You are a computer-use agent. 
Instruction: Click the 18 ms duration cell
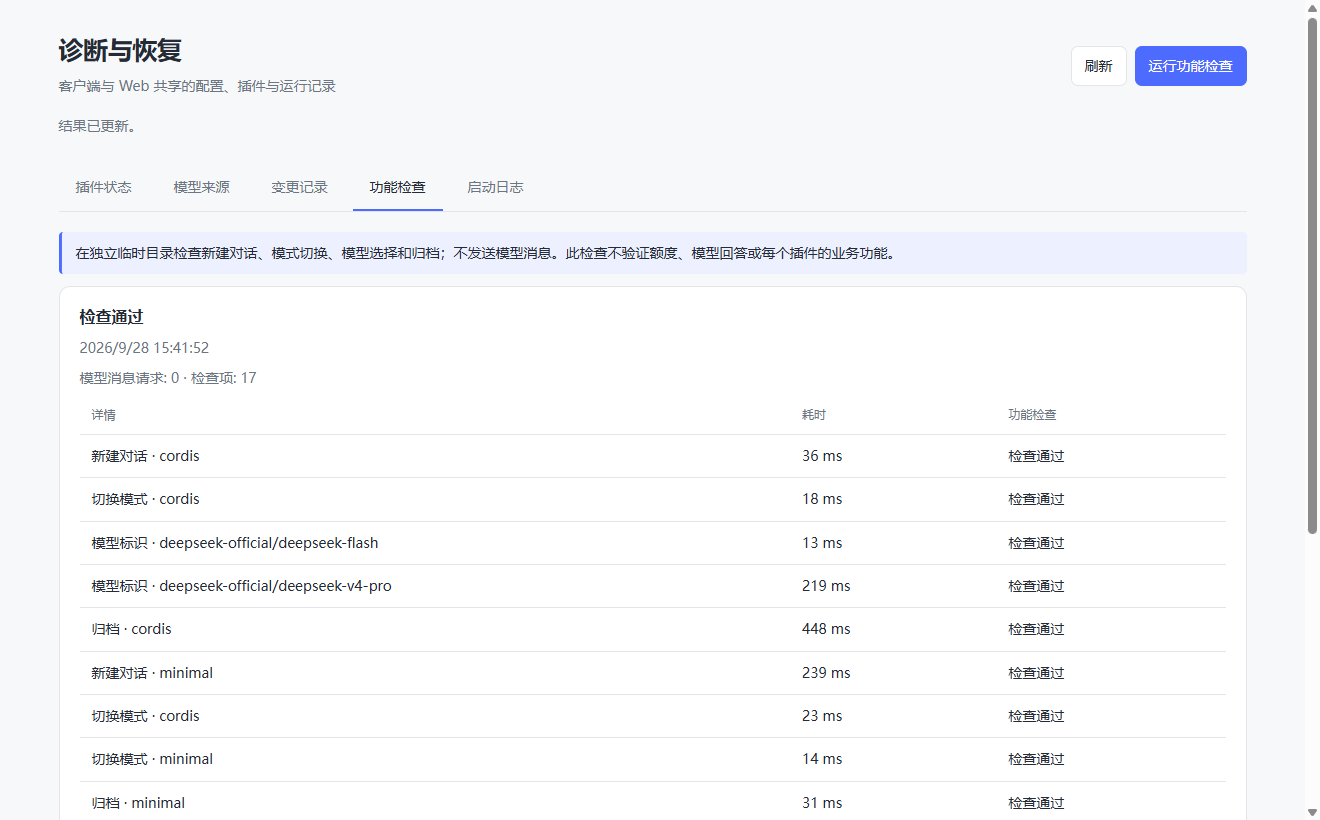tap(822, 499)
